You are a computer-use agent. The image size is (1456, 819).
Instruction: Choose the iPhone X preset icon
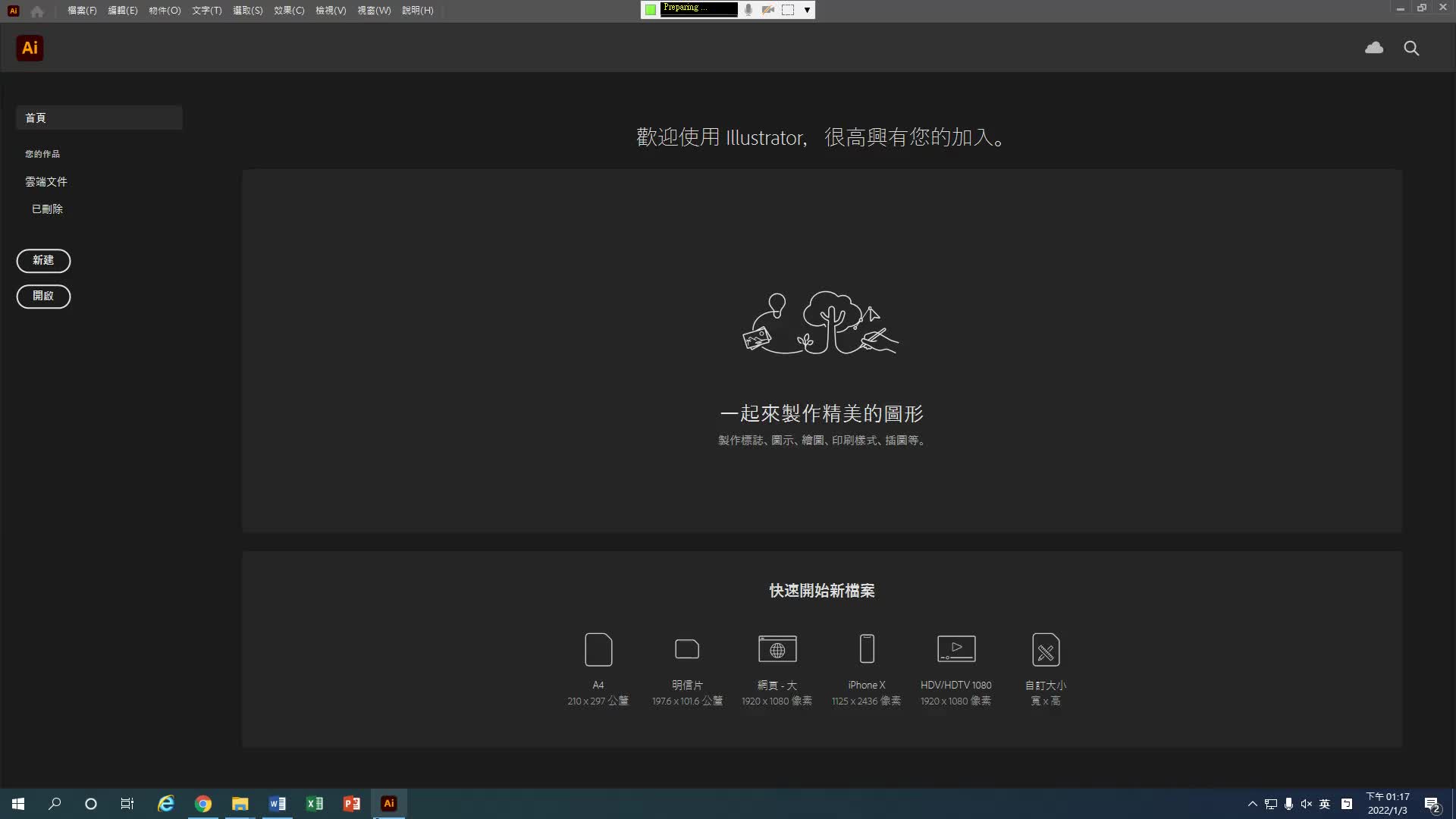click(867, 649)
